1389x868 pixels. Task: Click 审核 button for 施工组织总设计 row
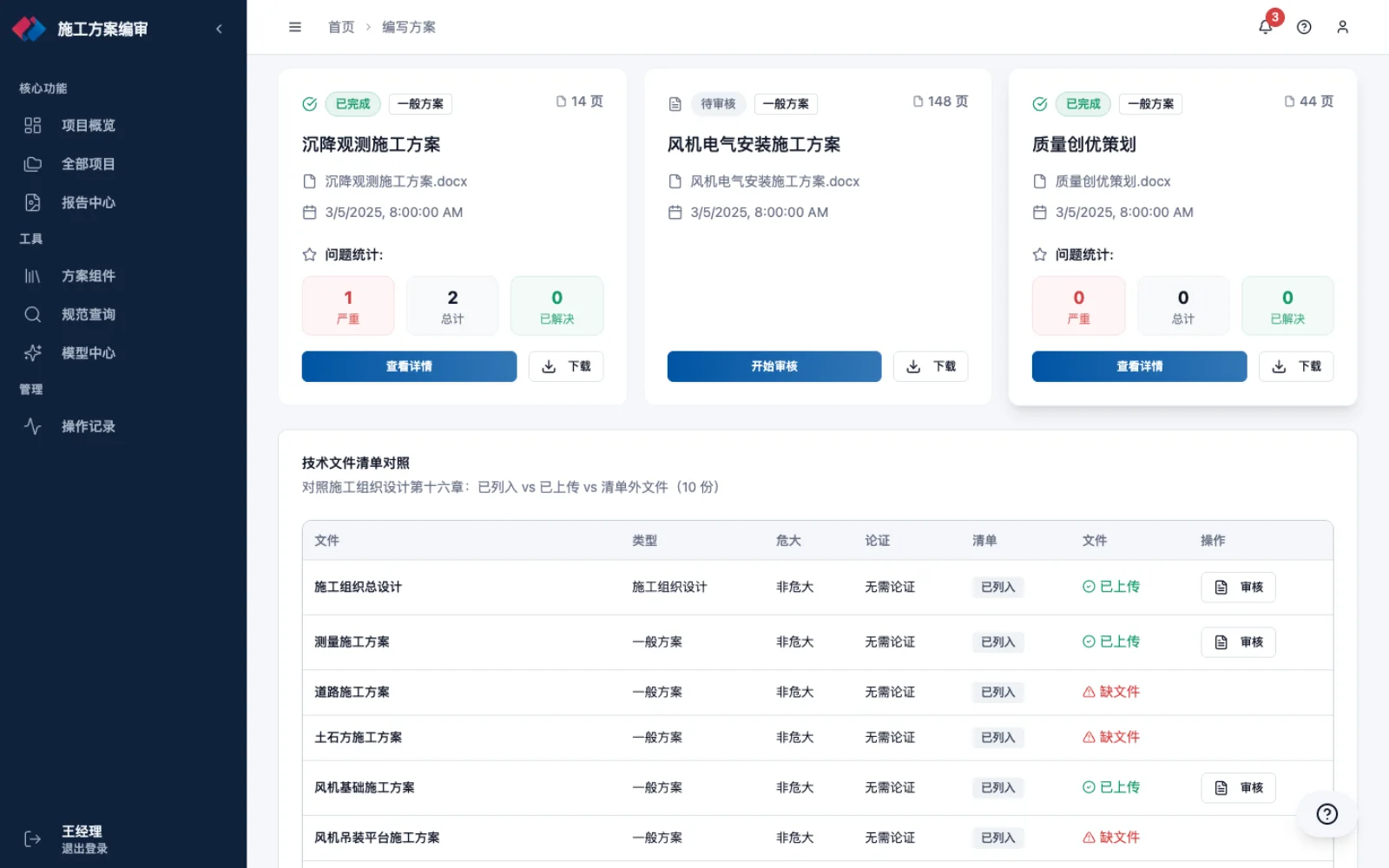point(1239,588)
